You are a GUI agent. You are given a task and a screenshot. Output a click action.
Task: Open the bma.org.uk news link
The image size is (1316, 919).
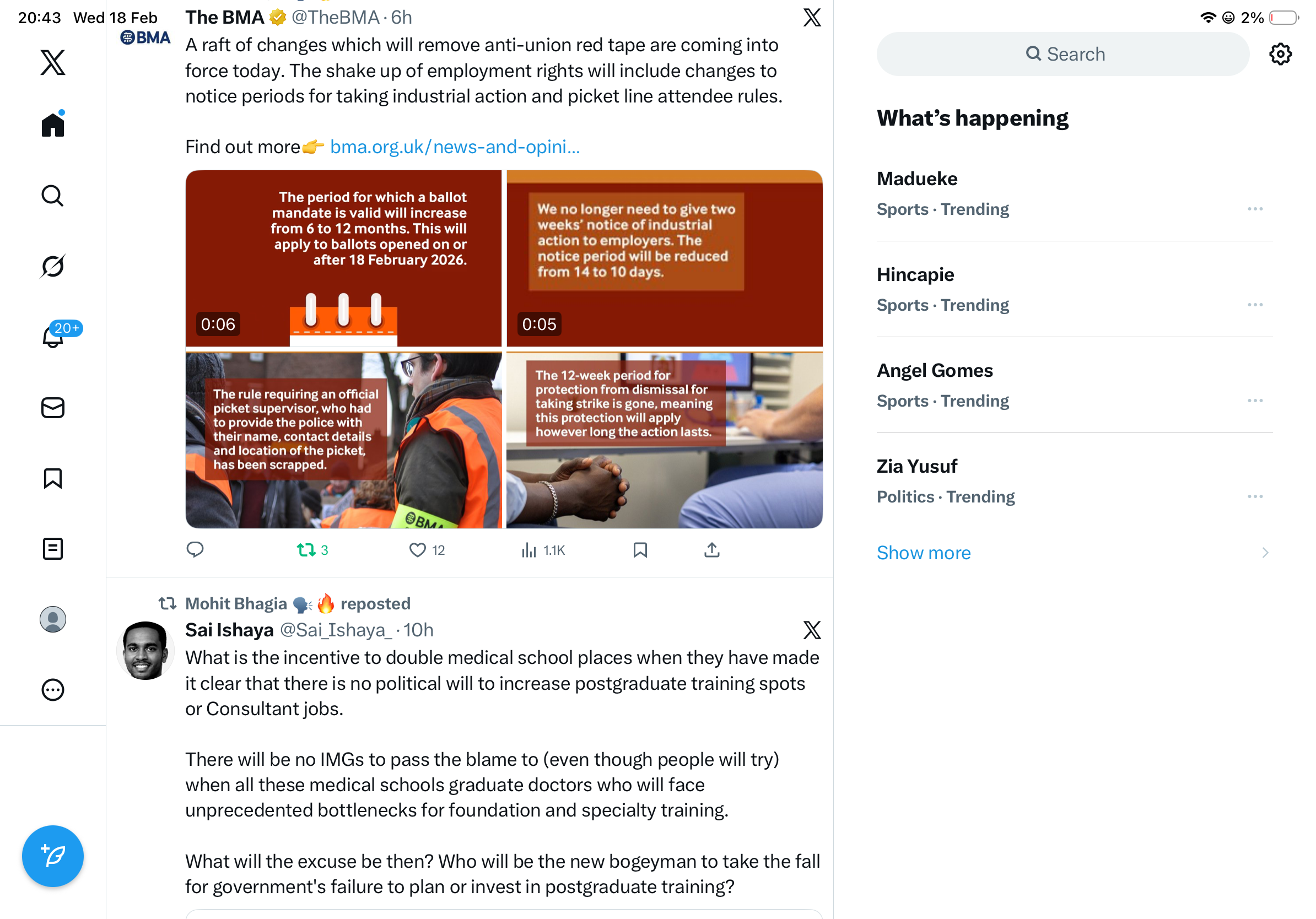[x=455, y=147]
